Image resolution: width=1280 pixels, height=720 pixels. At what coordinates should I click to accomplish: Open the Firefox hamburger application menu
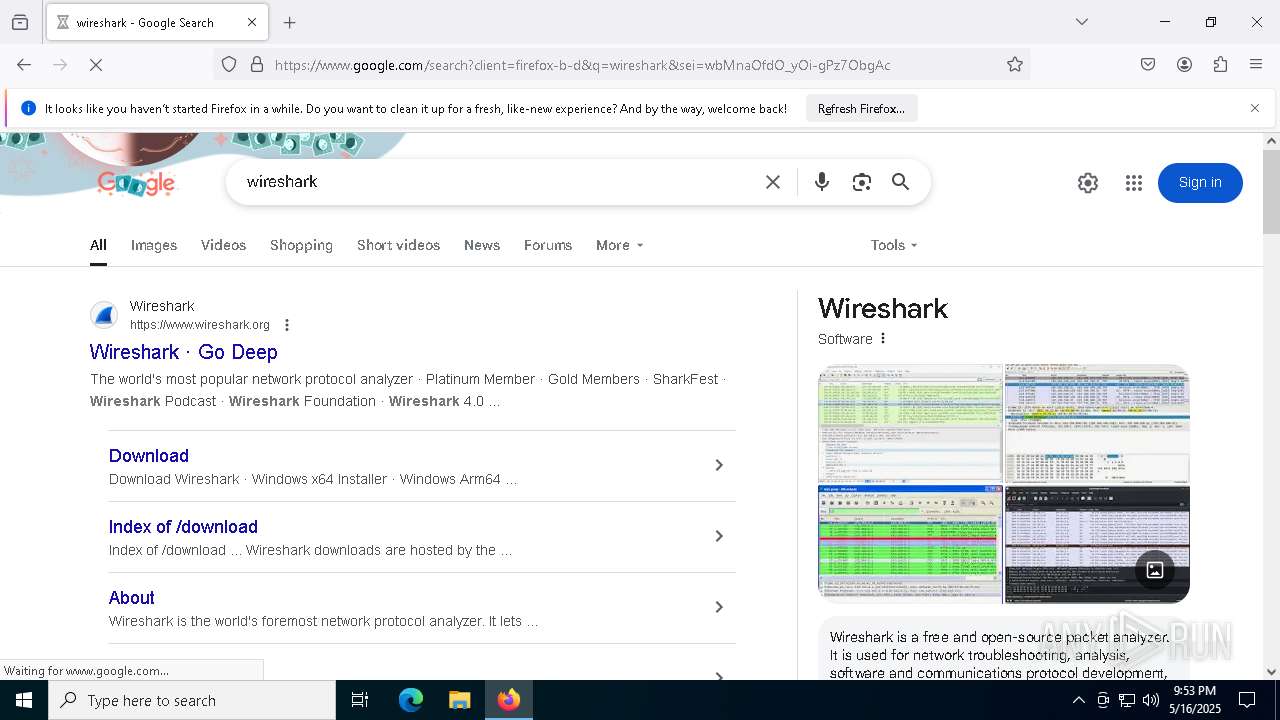point(1256,65)
